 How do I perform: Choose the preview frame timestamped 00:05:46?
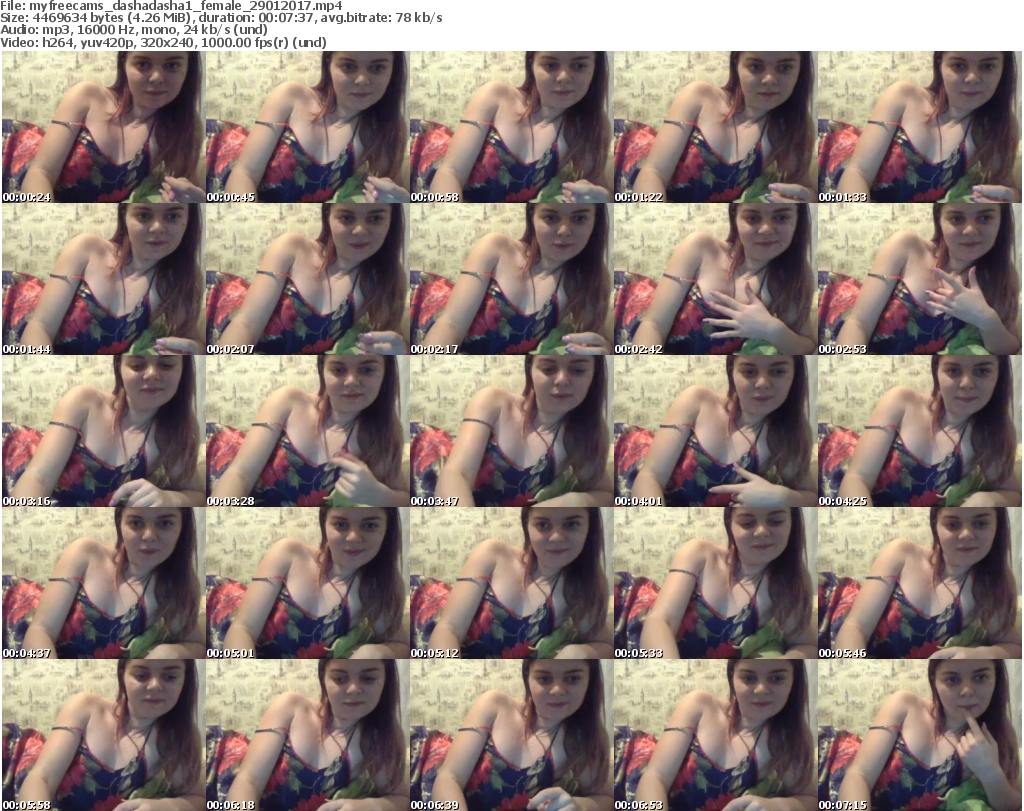click(x=920, y=583)
